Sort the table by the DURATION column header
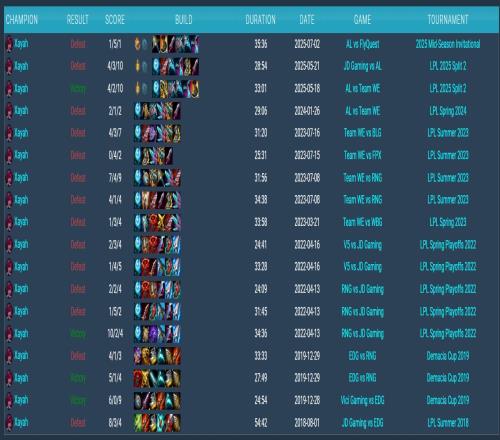Viewport: 500px width, 440px height. coord(260,20)
